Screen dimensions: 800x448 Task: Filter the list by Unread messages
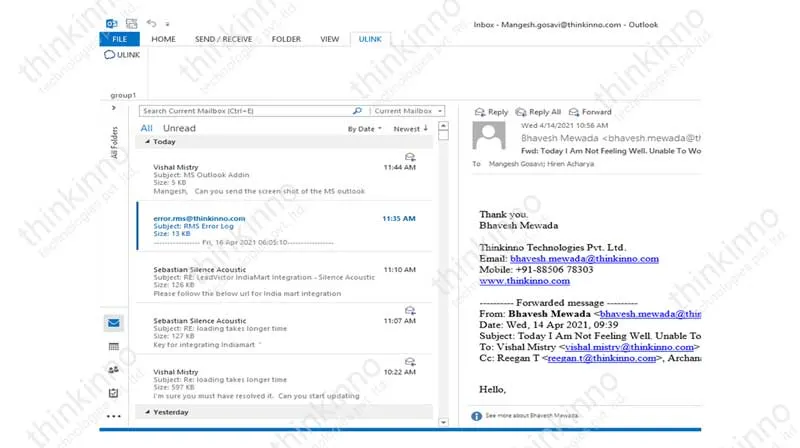coord(179,129)
